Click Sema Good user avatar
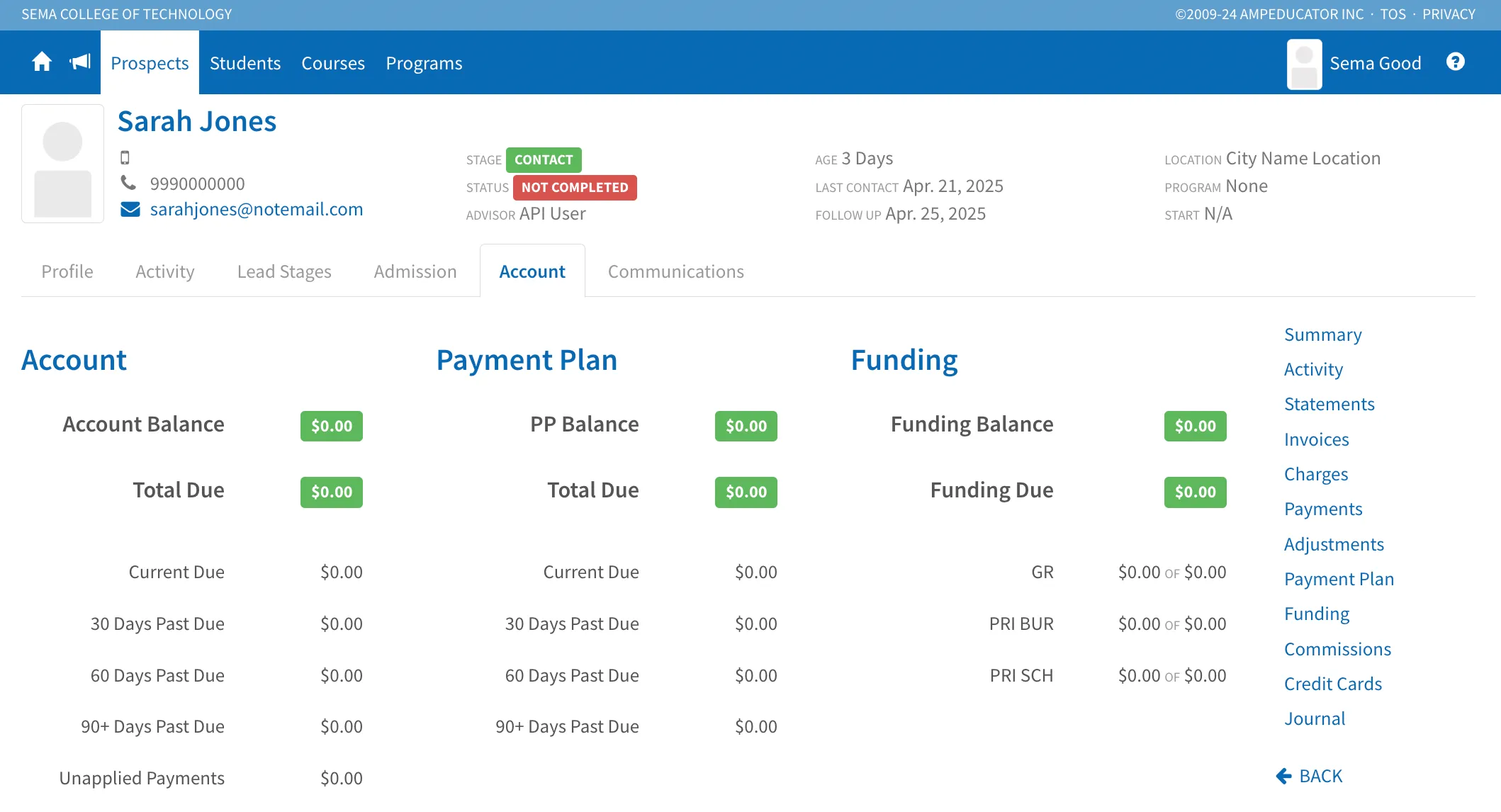 click(x=1304, y=64)
